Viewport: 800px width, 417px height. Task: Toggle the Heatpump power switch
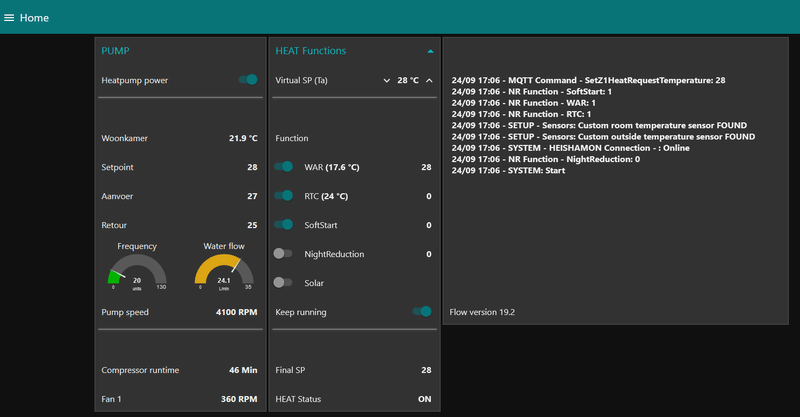pos(248,80)
